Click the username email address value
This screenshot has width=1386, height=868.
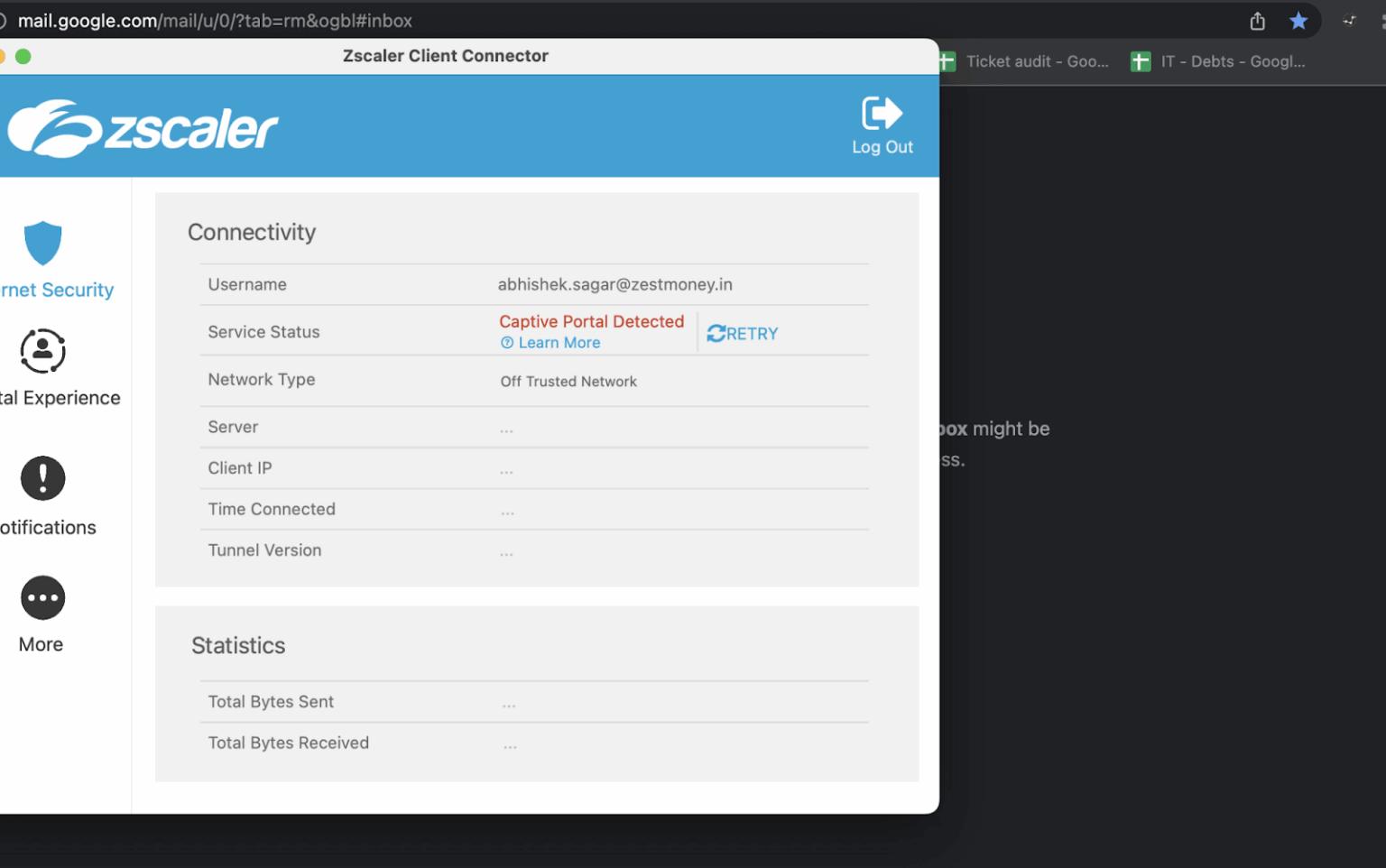point(614,285)
